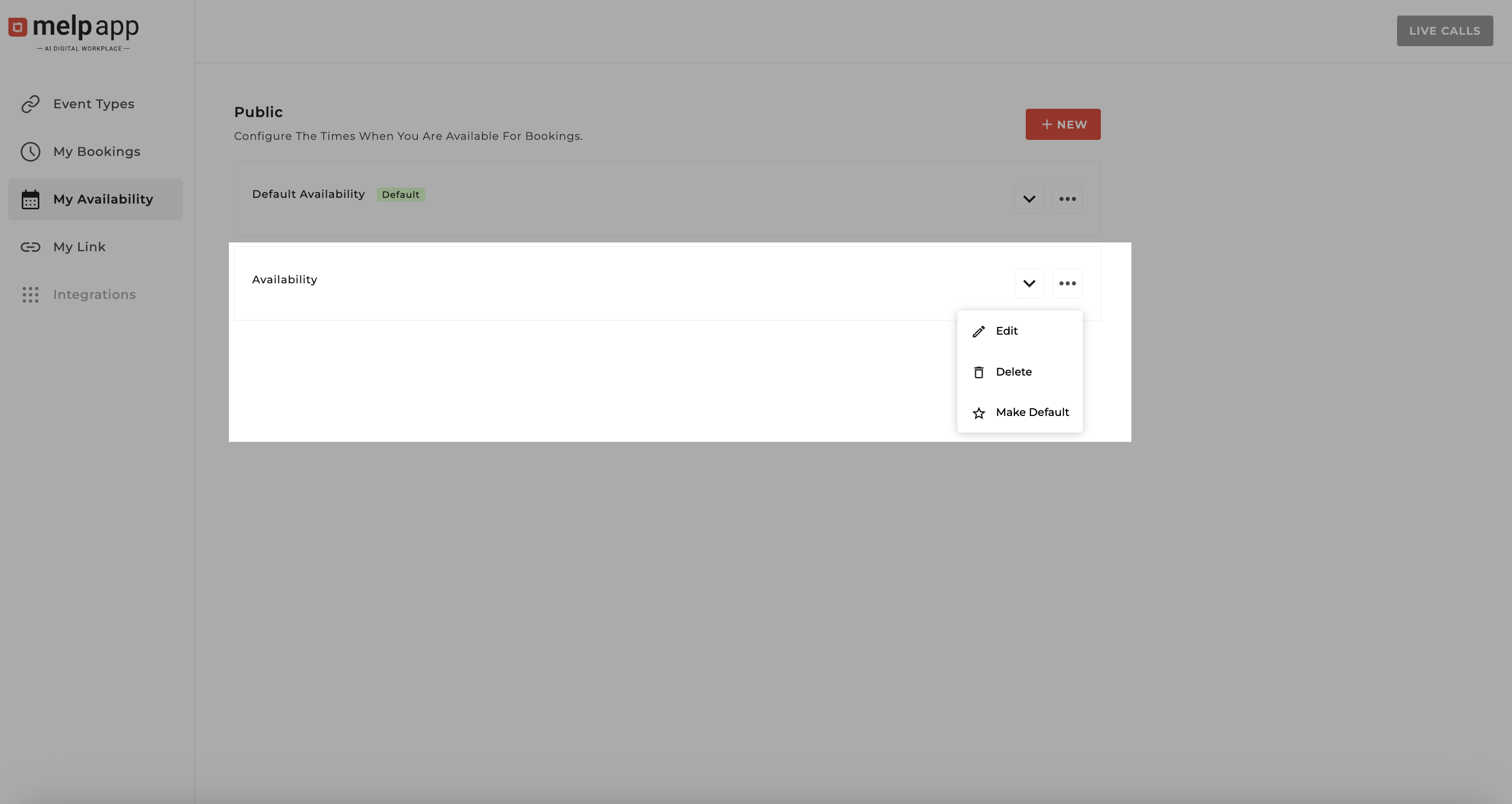This screenshot has width=1512, height=804.
Task: Click the green Default badge
Action: pyautogui.click(x=401, y=194)
